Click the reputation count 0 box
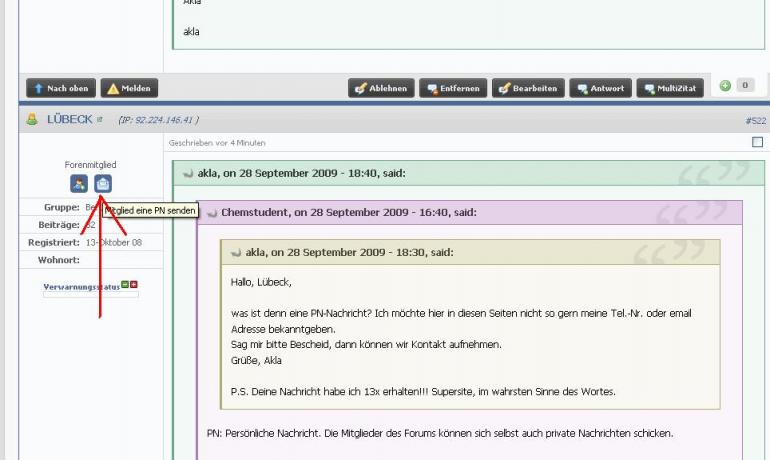The height and width of the screenshot is (460, 770). point(745,85)
